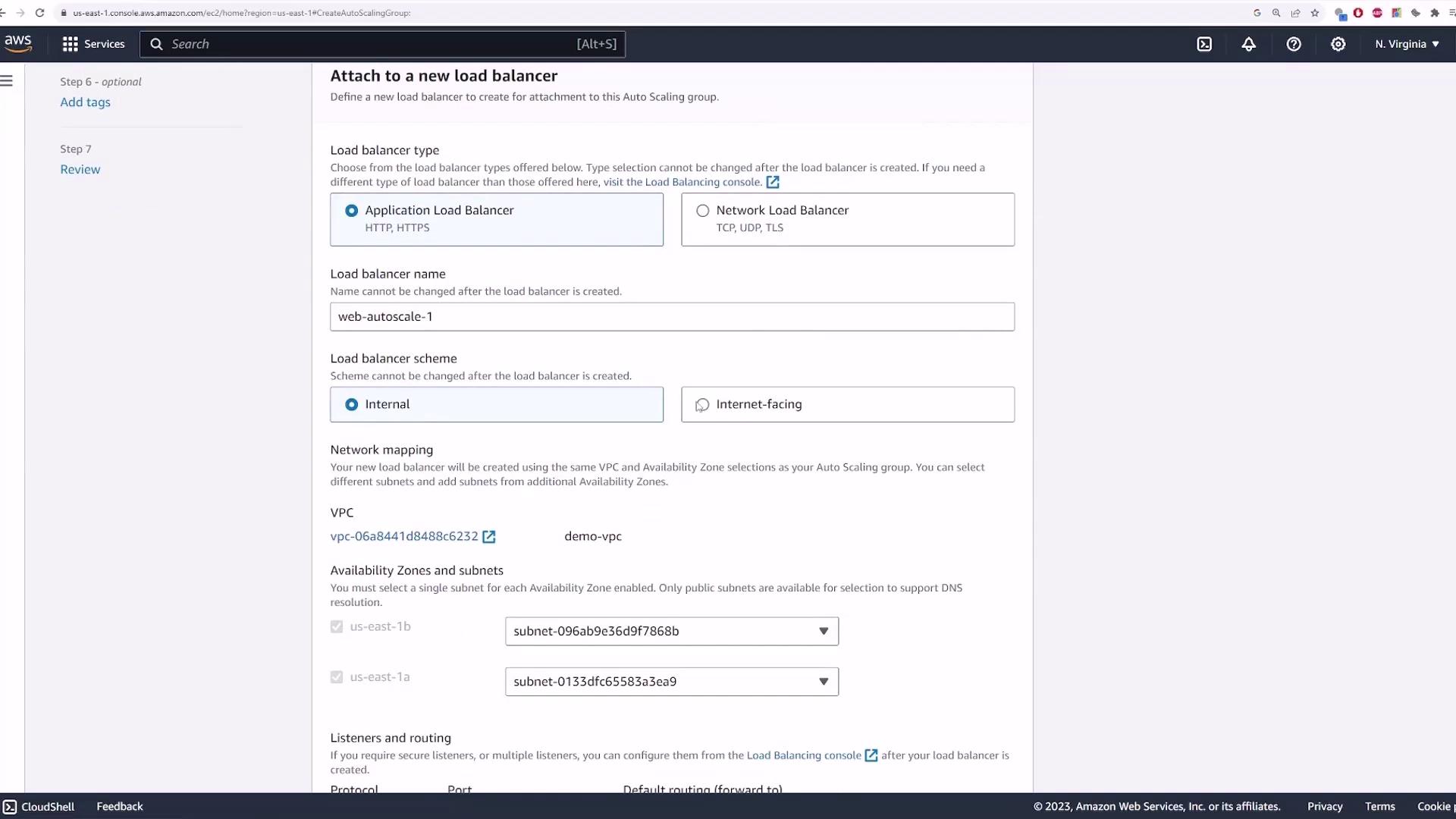1456x819 pixels.
Task: Select Network Load Balancer option
Action: pos(703,211)
